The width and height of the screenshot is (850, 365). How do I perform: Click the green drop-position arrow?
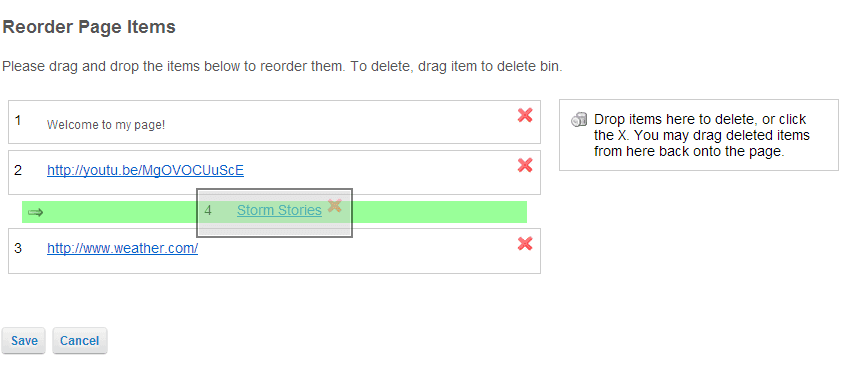[35, 212]
